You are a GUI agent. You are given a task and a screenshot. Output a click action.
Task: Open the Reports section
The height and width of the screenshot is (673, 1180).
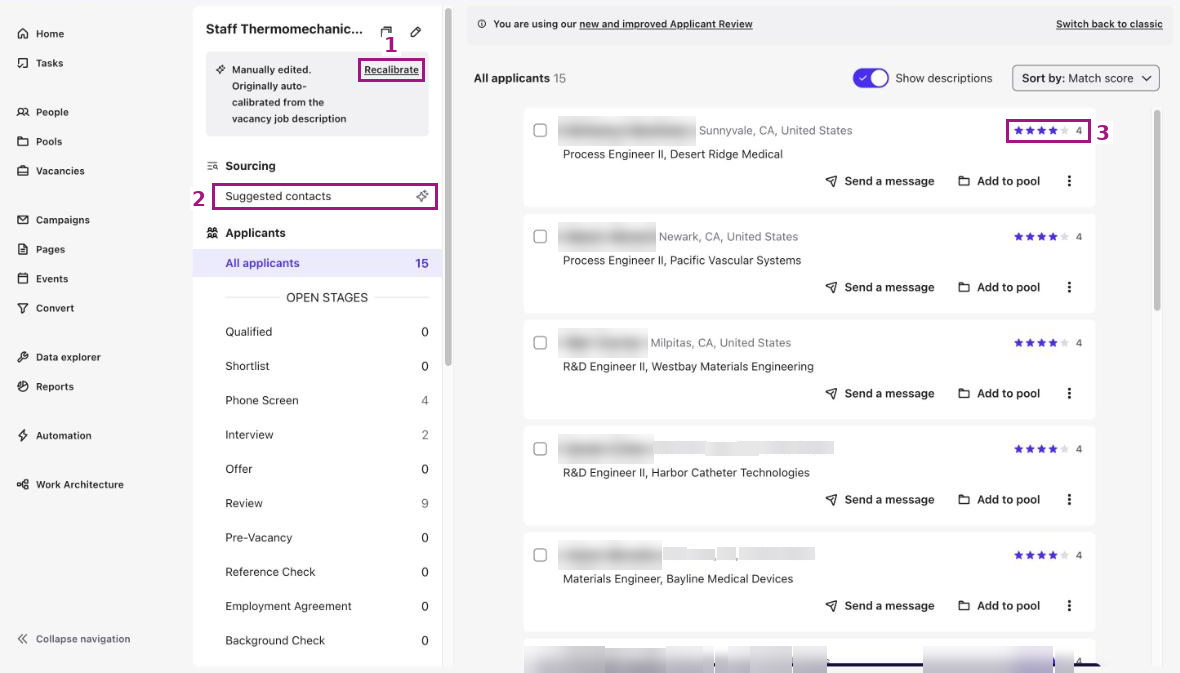[46, 386]
